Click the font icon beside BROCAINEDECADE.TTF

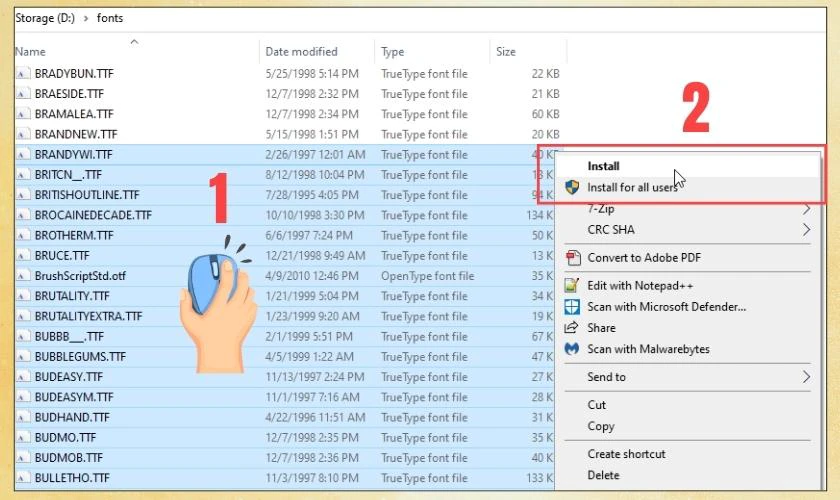(22, 215)
